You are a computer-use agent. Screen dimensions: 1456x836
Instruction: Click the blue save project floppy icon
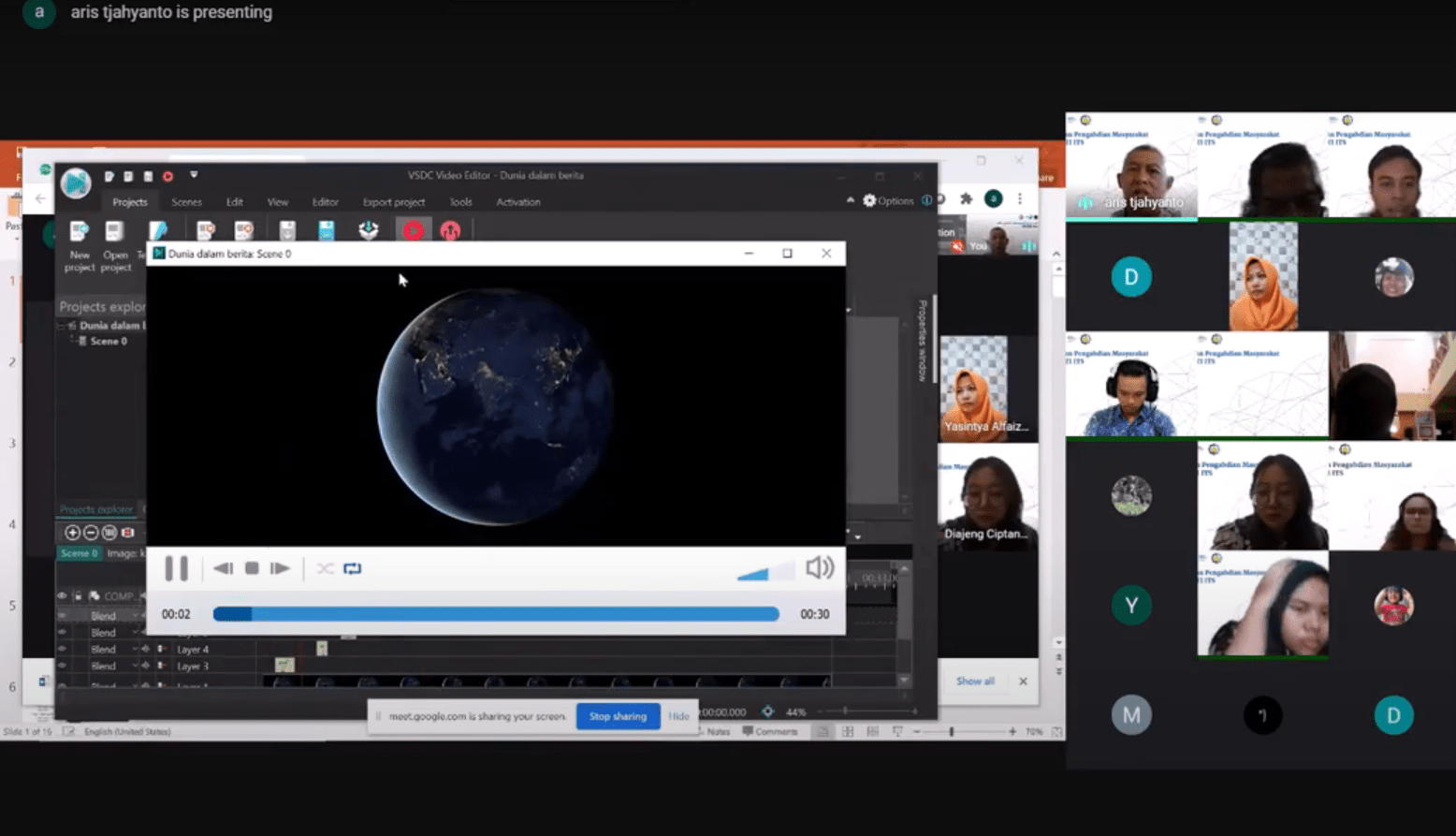click(326, 230)
